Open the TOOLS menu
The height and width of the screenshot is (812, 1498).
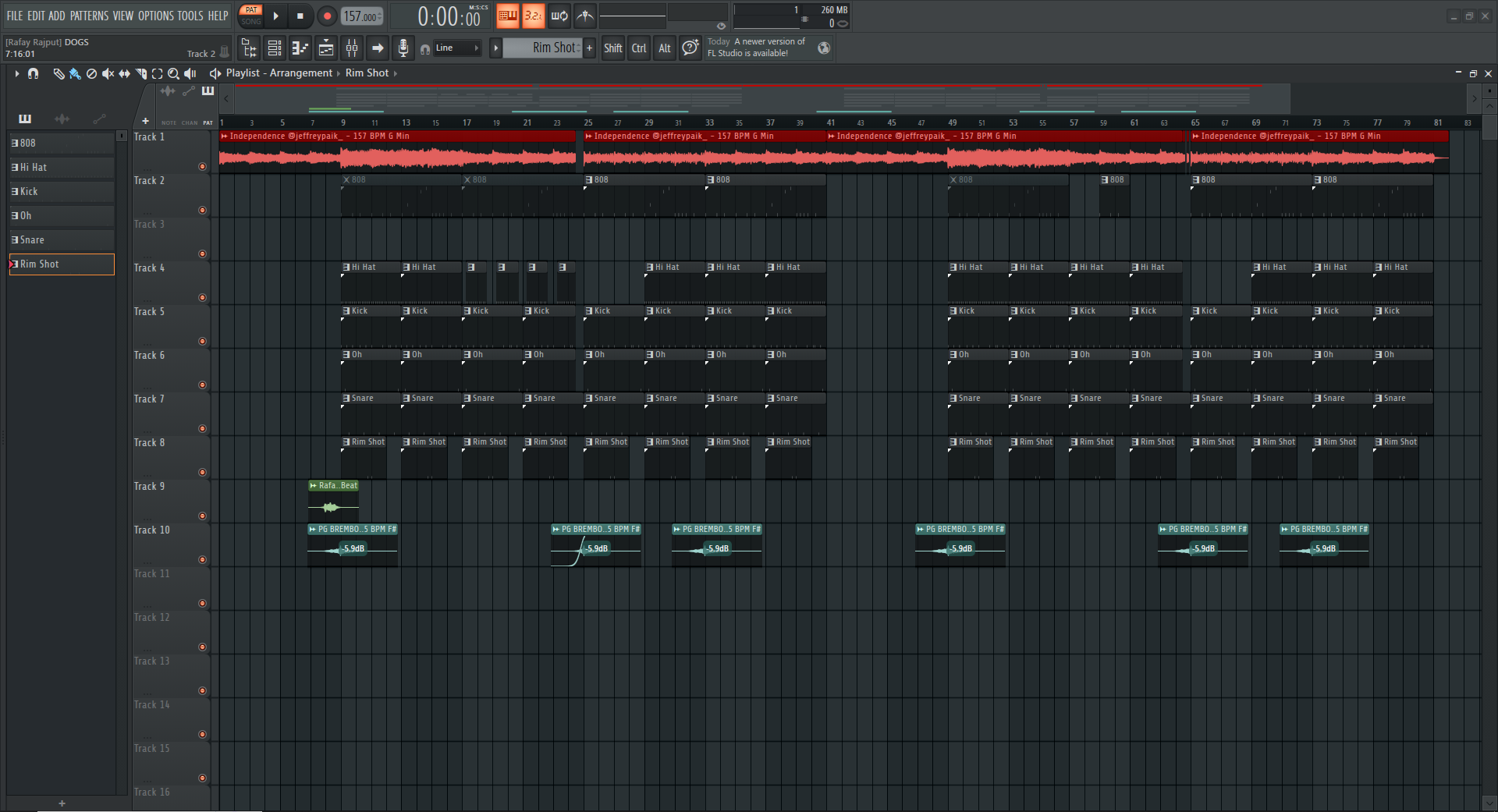tap(190, 16)
